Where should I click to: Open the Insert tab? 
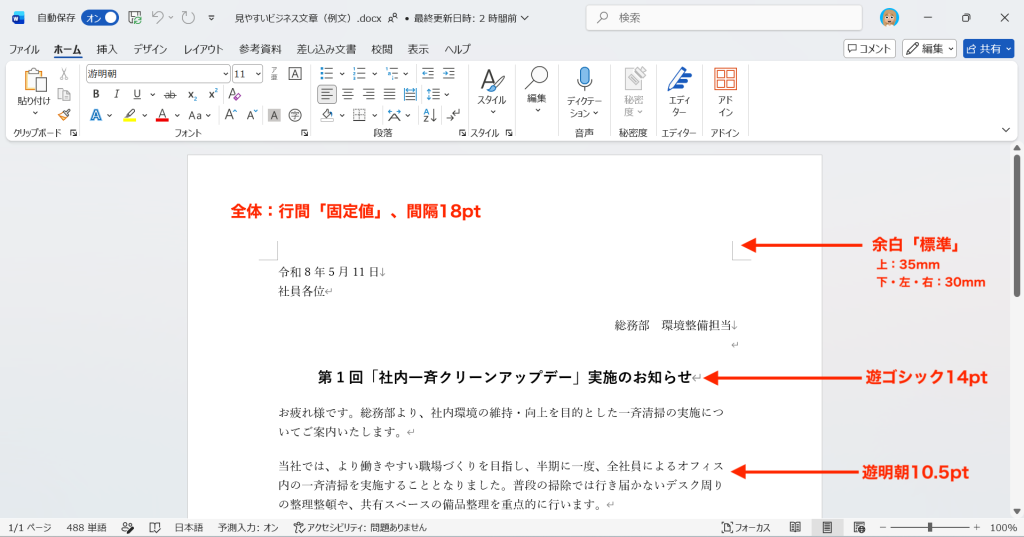pyautogui.click(x=106, y=49)
